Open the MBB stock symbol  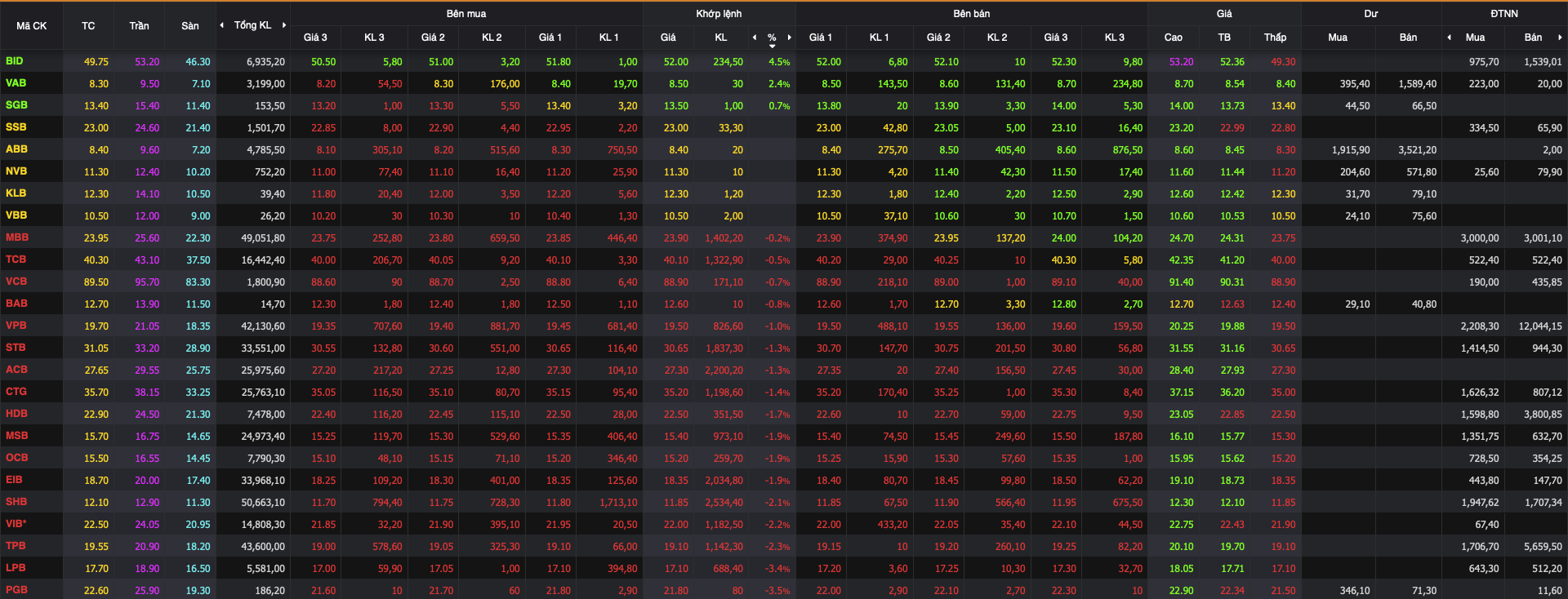pyautogui.click(x=17, y=237)
